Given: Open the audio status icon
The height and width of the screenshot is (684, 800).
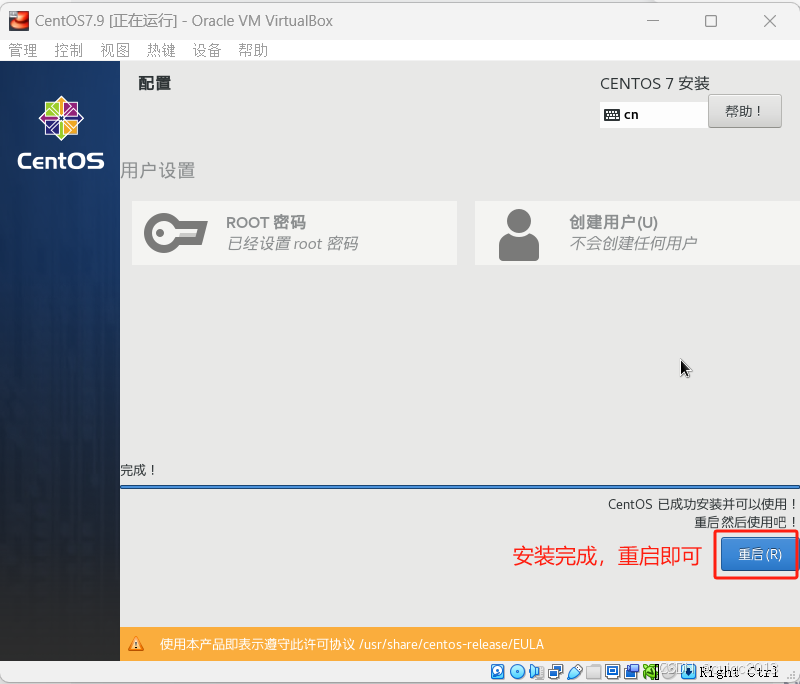Looking at the screenshot, I should (x=536, y=672).
